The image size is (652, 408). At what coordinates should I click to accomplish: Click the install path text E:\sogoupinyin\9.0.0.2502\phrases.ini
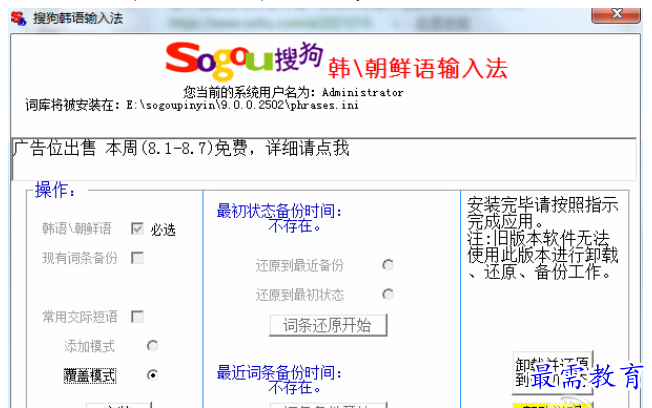click(x=242, y=105)
